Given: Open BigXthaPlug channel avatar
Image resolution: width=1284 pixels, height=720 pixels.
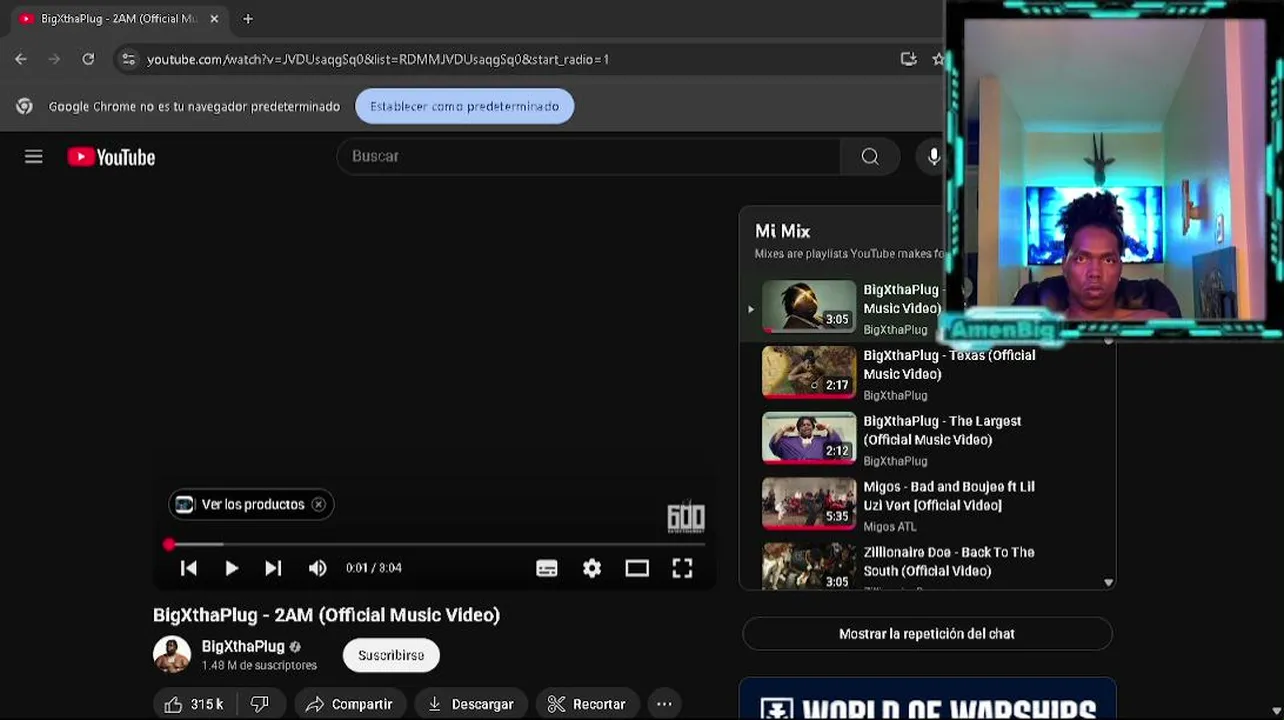Looking at the screenshot, I should coord(172,654).
